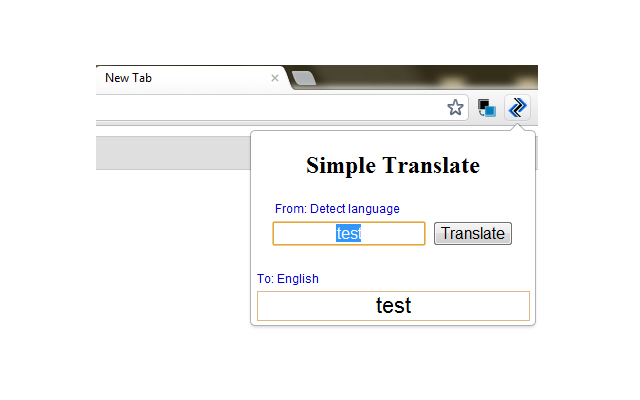Change target via 'To: English' link

[288, 279]
